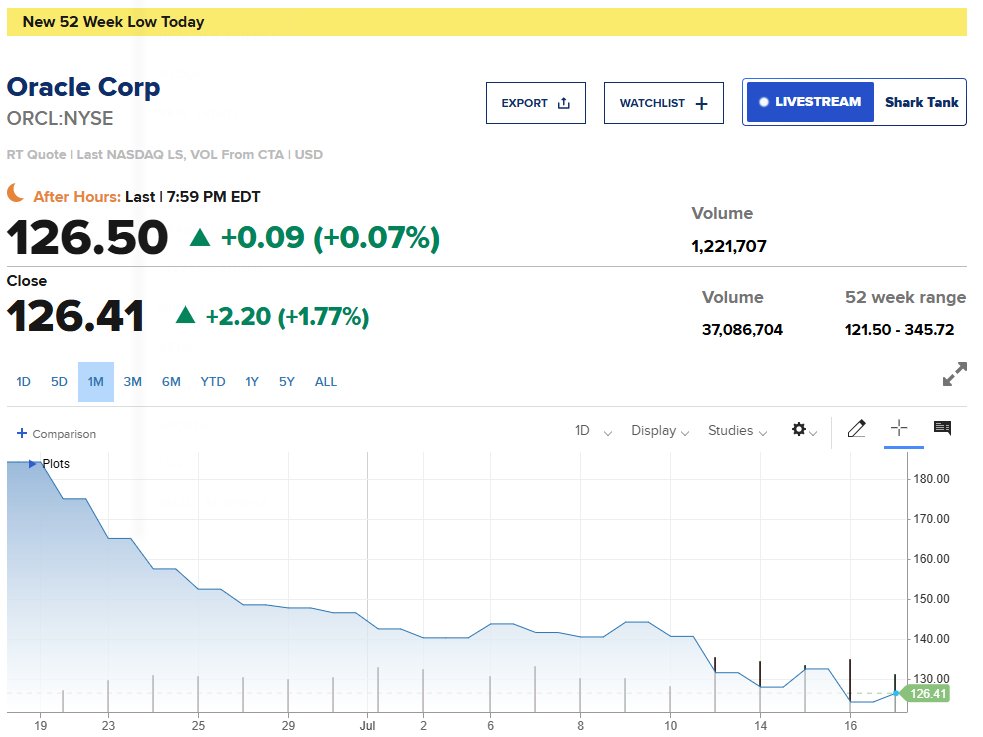
Task: Select the ALL time range tab
Action: [325, 382]
